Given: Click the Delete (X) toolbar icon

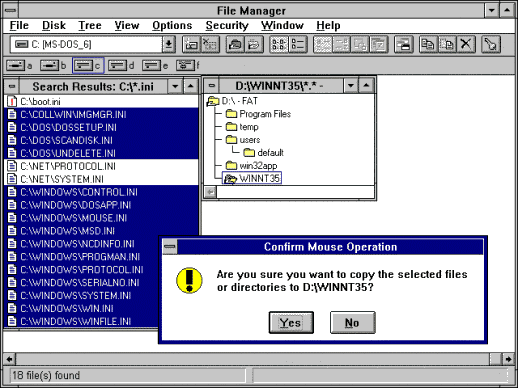Looking at the screenshot, I should [466, 44].
